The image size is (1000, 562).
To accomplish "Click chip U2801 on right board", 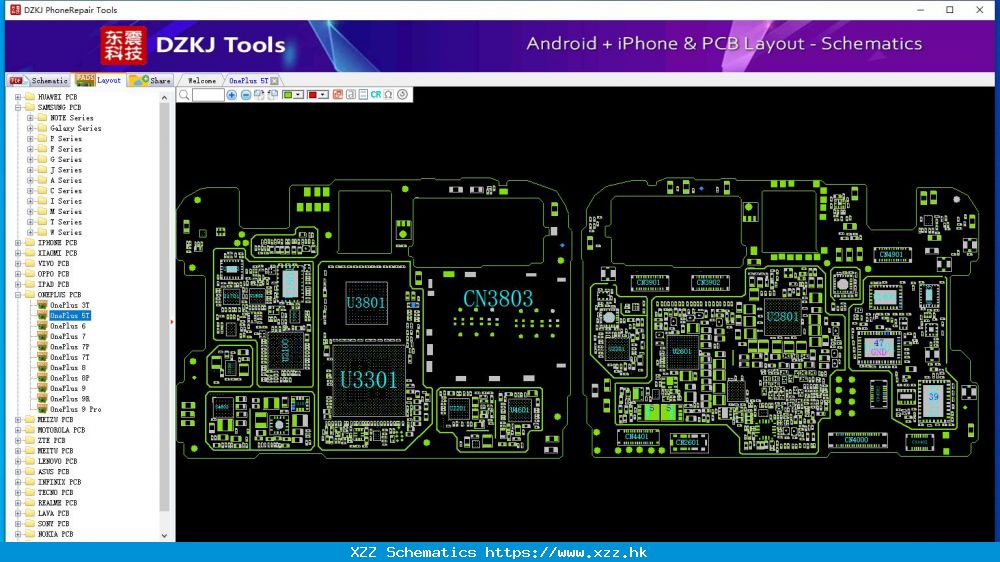I will [783, 316].
